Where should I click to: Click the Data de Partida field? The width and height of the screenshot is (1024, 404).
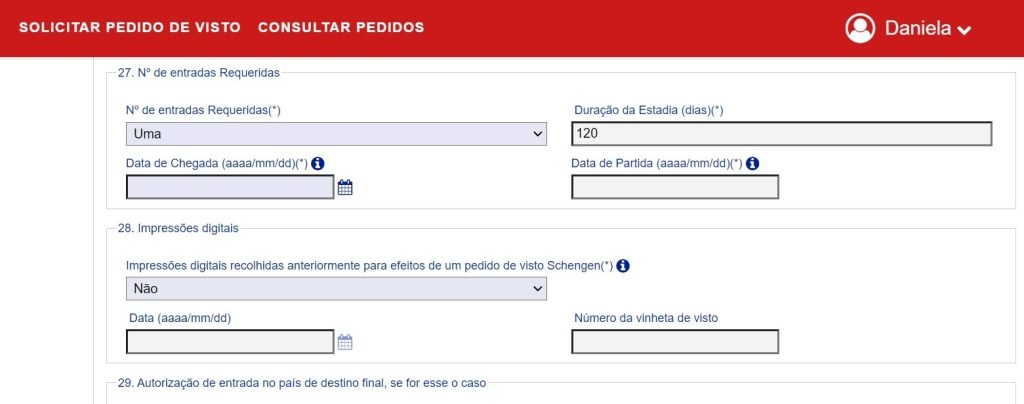tap(675, 187)
